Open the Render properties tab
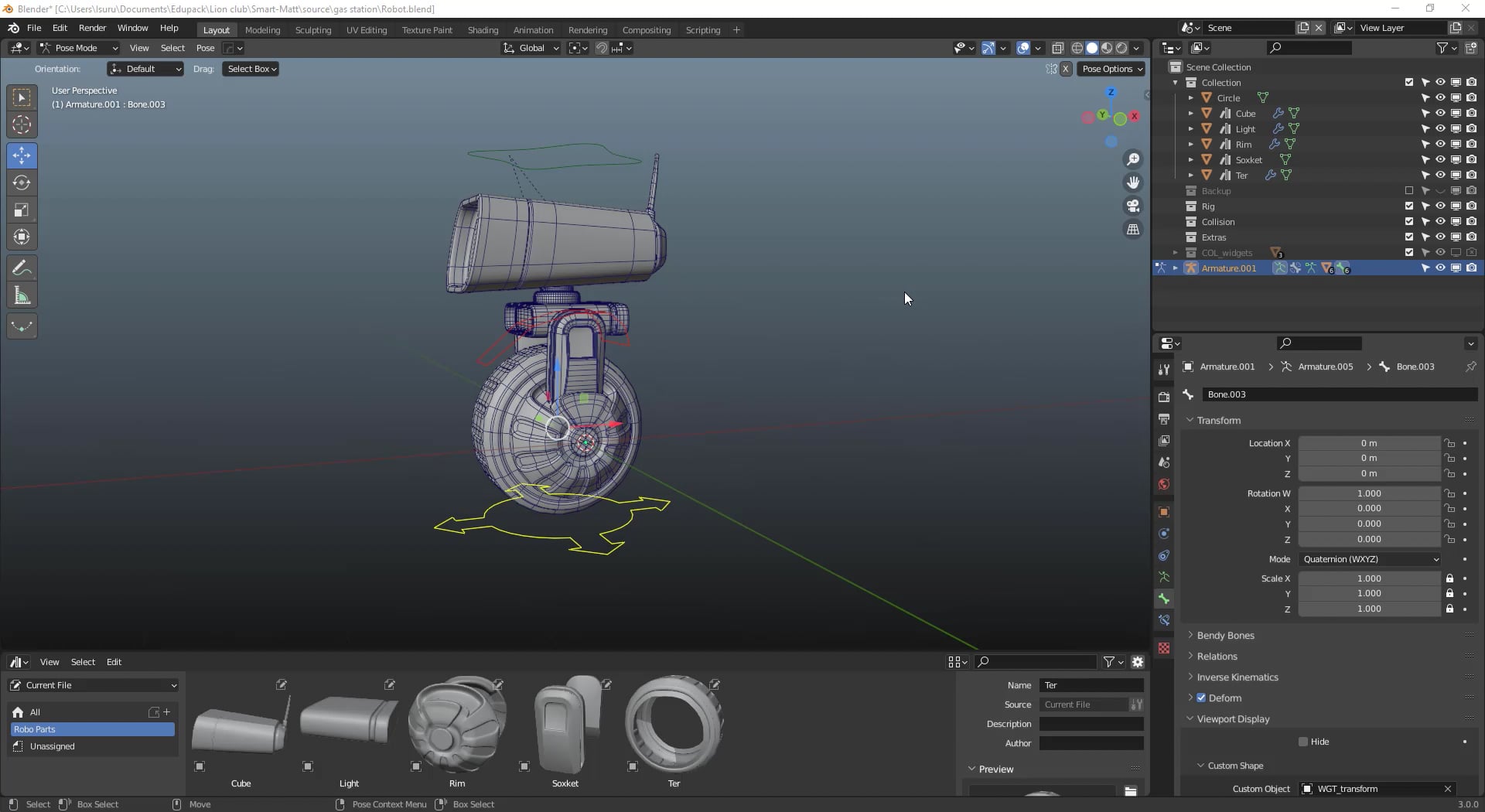The width and height of the screenshot is (1485, 812). (1164, 397)
